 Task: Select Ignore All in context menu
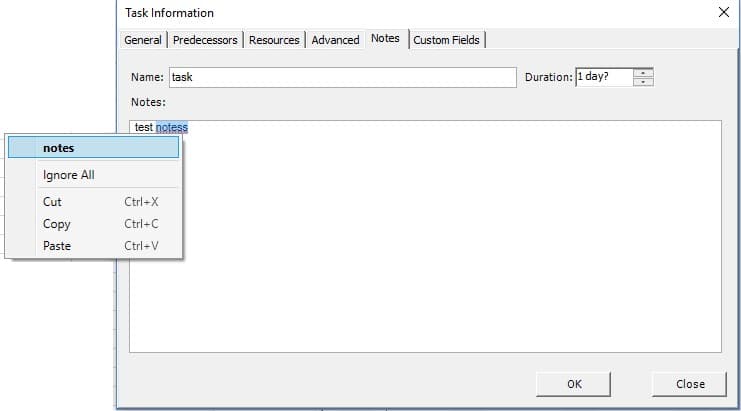click(x=94, y=175)
